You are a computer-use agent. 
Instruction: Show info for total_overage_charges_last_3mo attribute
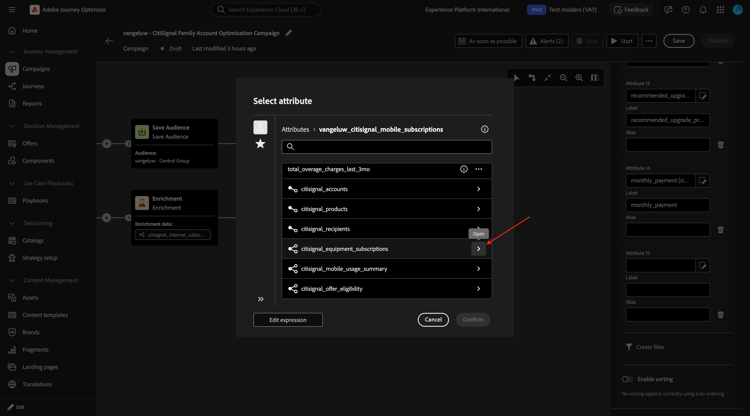click(x=463, y=169)
